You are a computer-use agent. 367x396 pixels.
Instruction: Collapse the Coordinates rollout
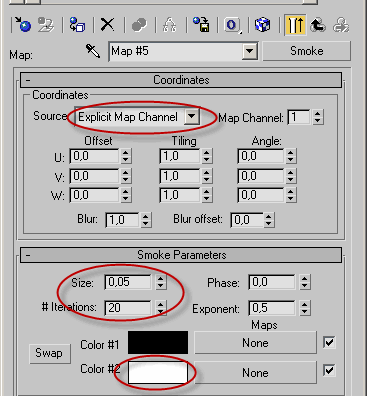181,80
